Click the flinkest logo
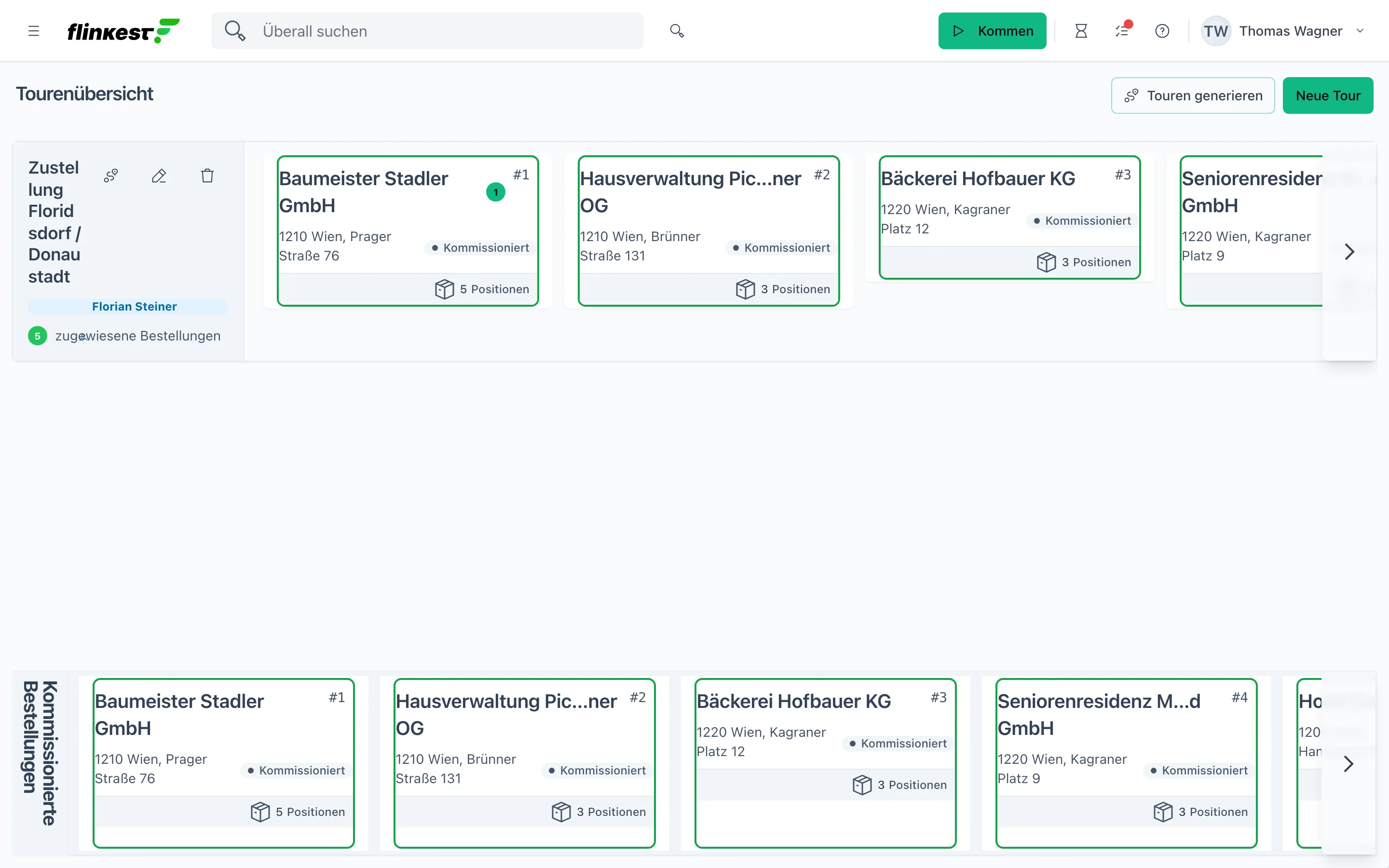The width and height of the screenshot is (1389, 868). (123, 31)
